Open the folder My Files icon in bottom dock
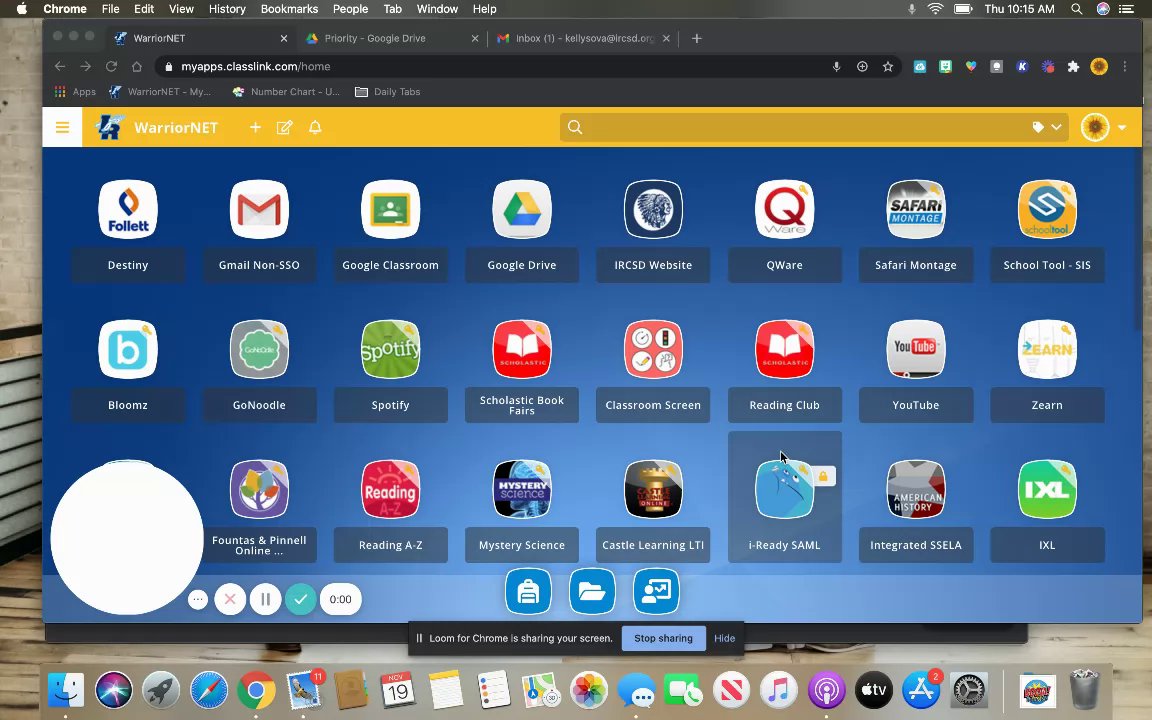This screenshot has width=1152, height=720. [x=592, y=591]
